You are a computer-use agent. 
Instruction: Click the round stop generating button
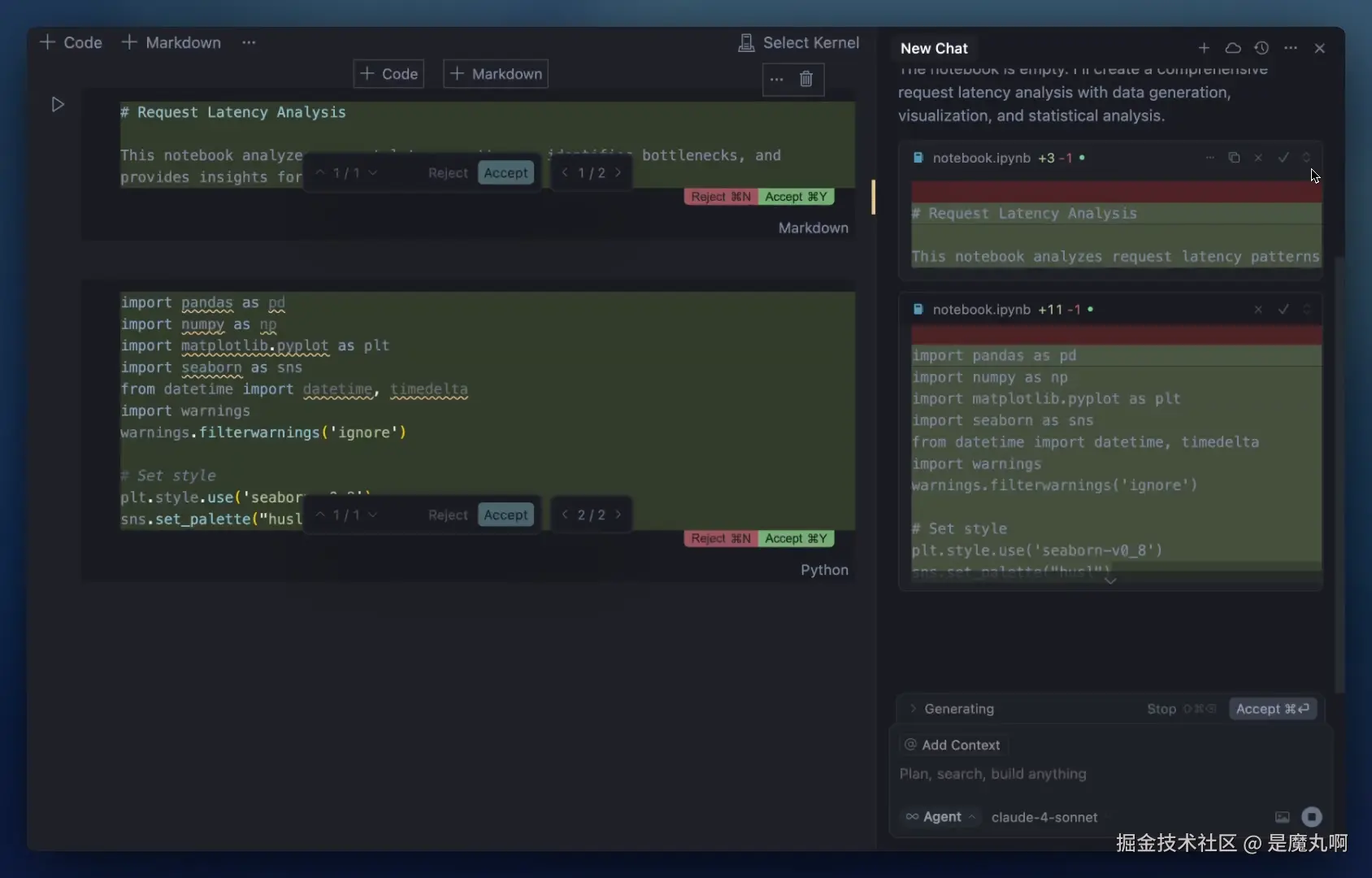pos(1312,817)
